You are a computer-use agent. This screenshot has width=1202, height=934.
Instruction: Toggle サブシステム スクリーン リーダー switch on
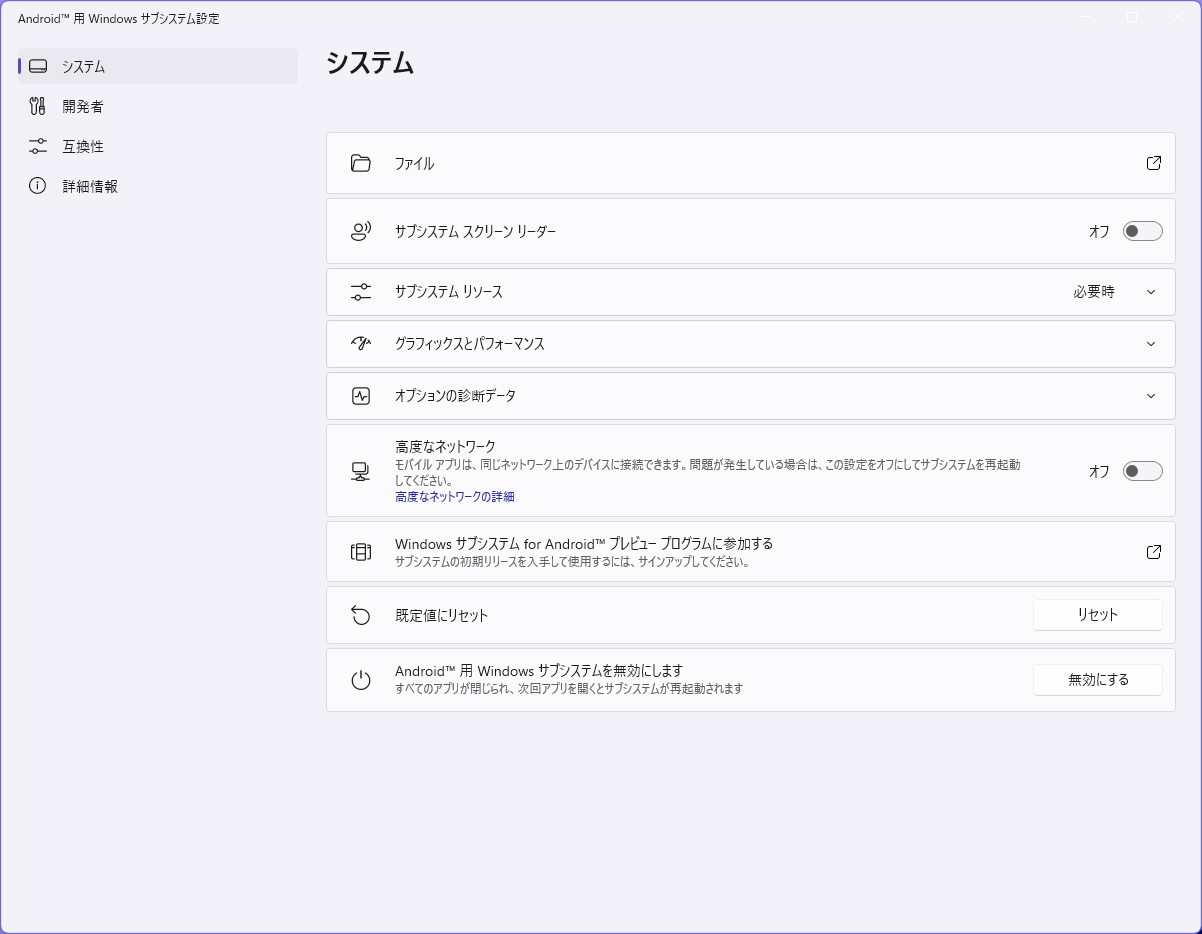point(1143,231)
